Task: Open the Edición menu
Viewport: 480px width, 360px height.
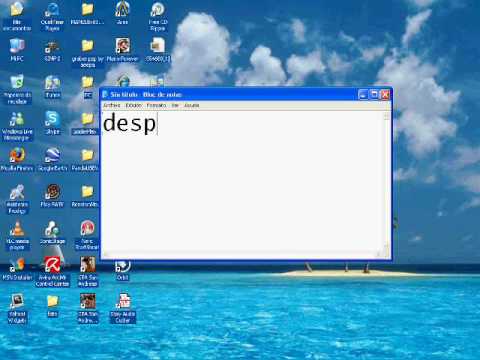Action: click(x=134, y=105)
